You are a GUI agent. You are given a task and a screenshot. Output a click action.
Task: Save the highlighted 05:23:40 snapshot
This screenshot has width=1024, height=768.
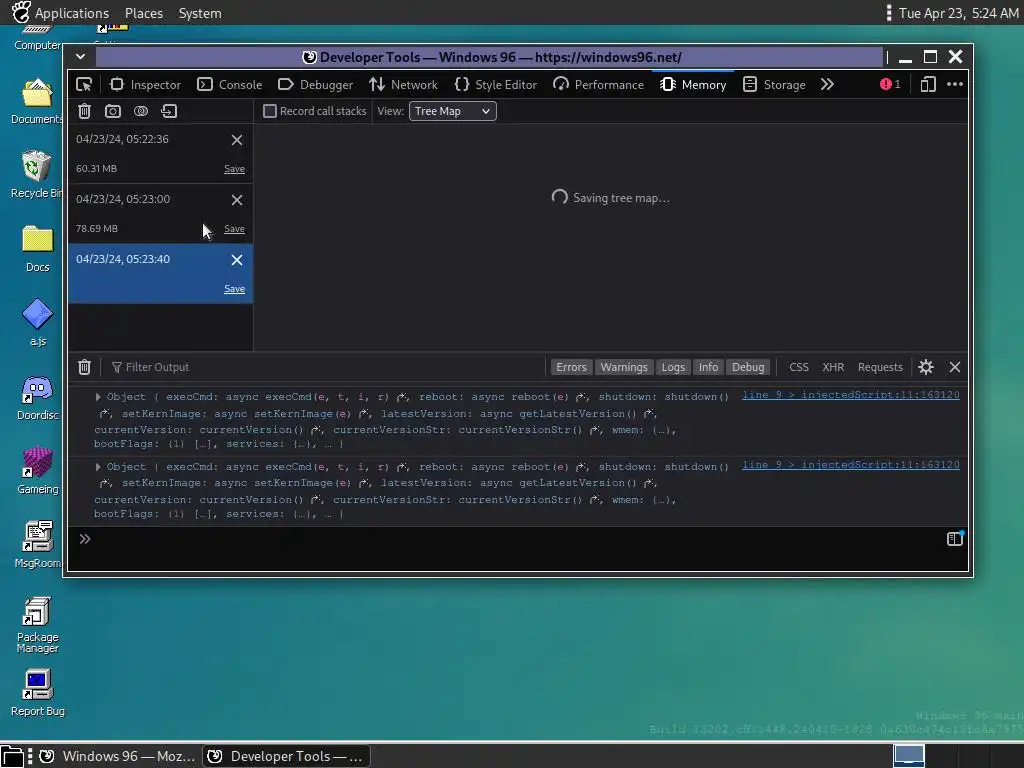(234, 289)
